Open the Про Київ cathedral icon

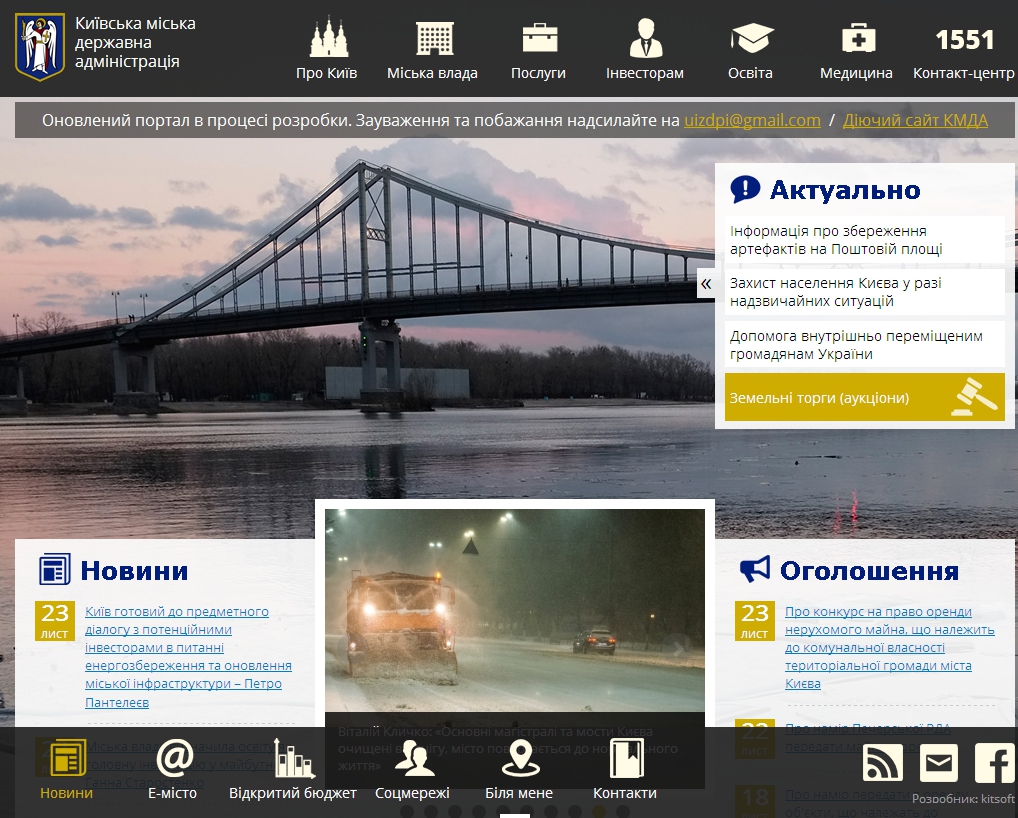click(327, 38)
